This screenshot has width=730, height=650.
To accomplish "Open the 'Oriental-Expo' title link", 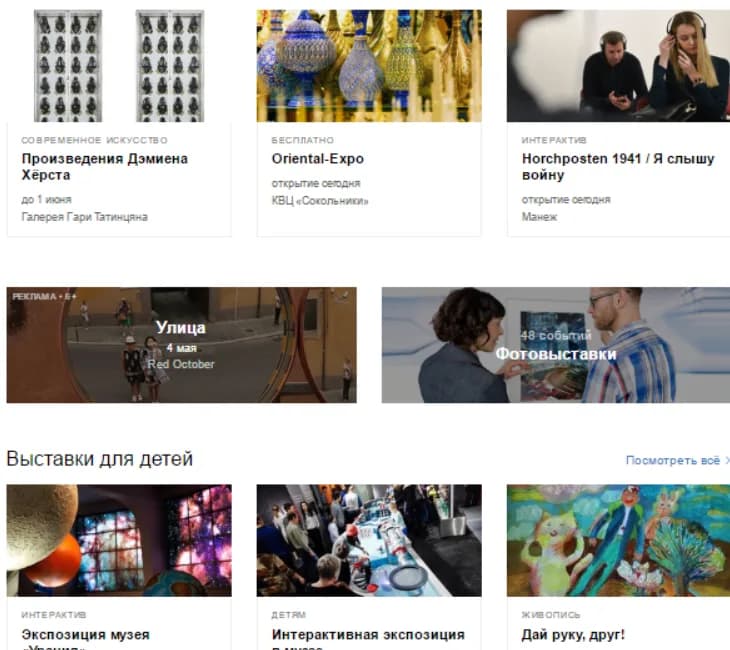I will (x=318, y=159).
